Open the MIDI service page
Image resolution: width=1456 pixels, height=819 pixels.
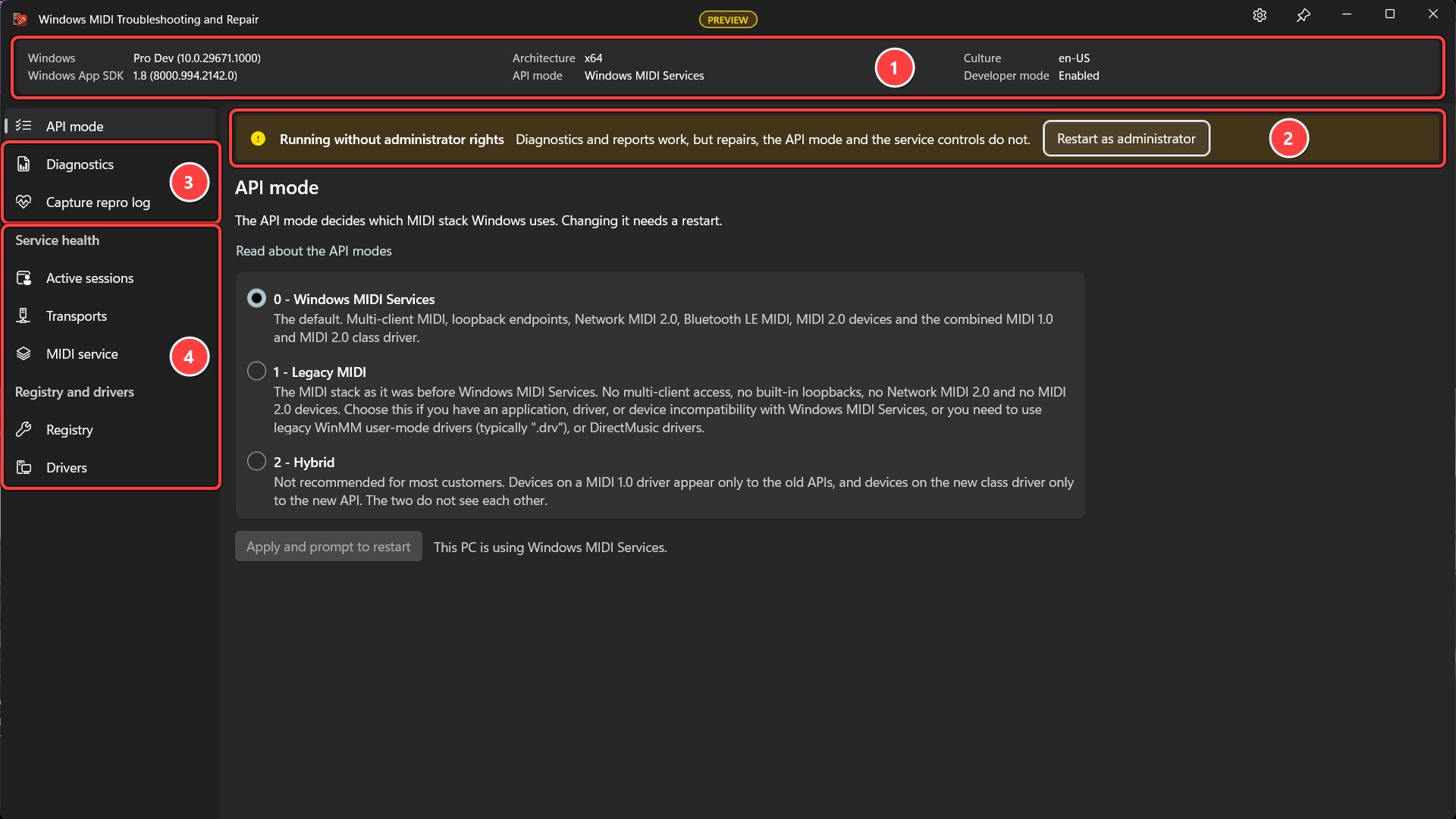(110, 353)
